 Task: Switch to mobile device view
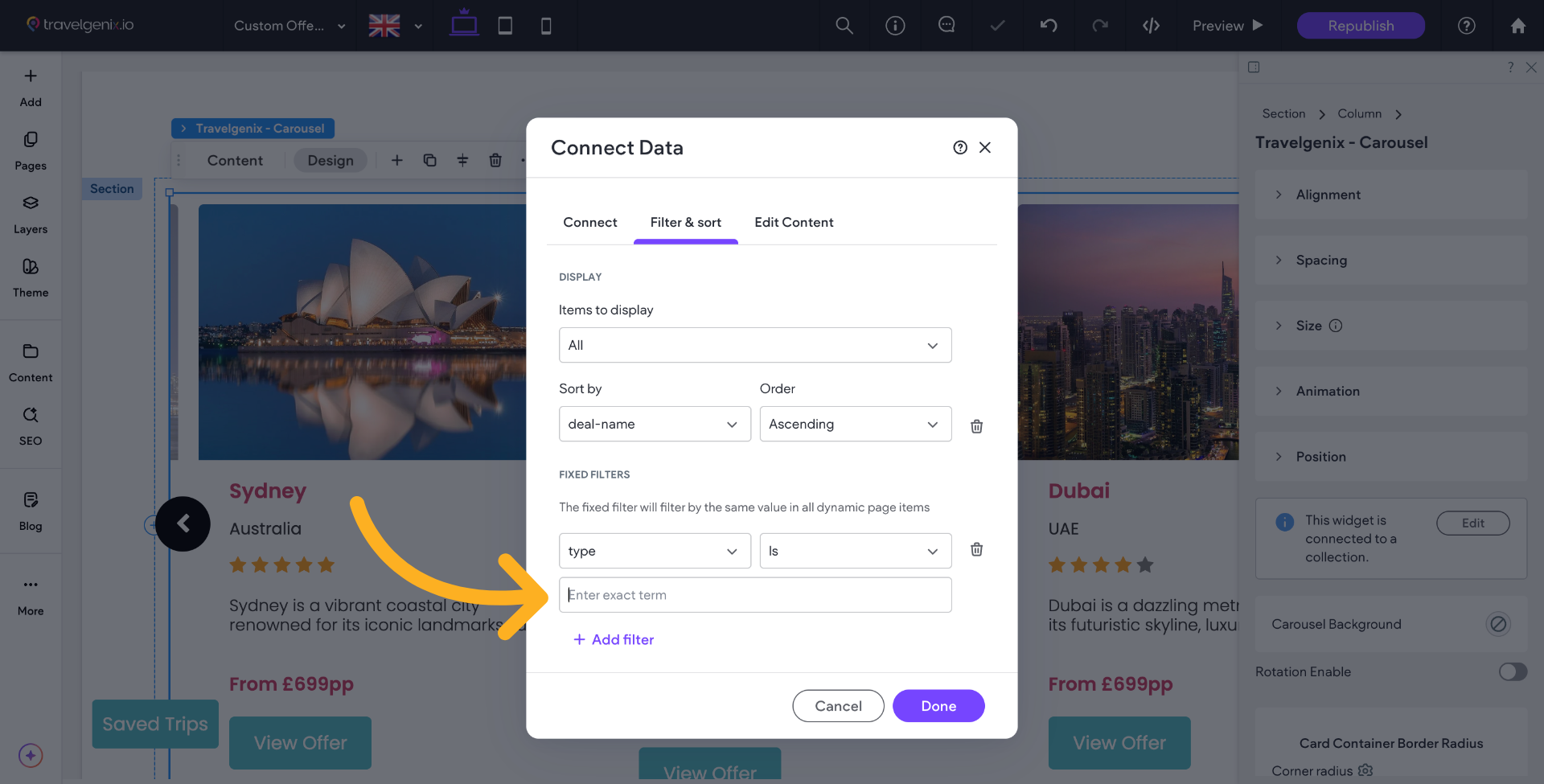pos(546,26)
